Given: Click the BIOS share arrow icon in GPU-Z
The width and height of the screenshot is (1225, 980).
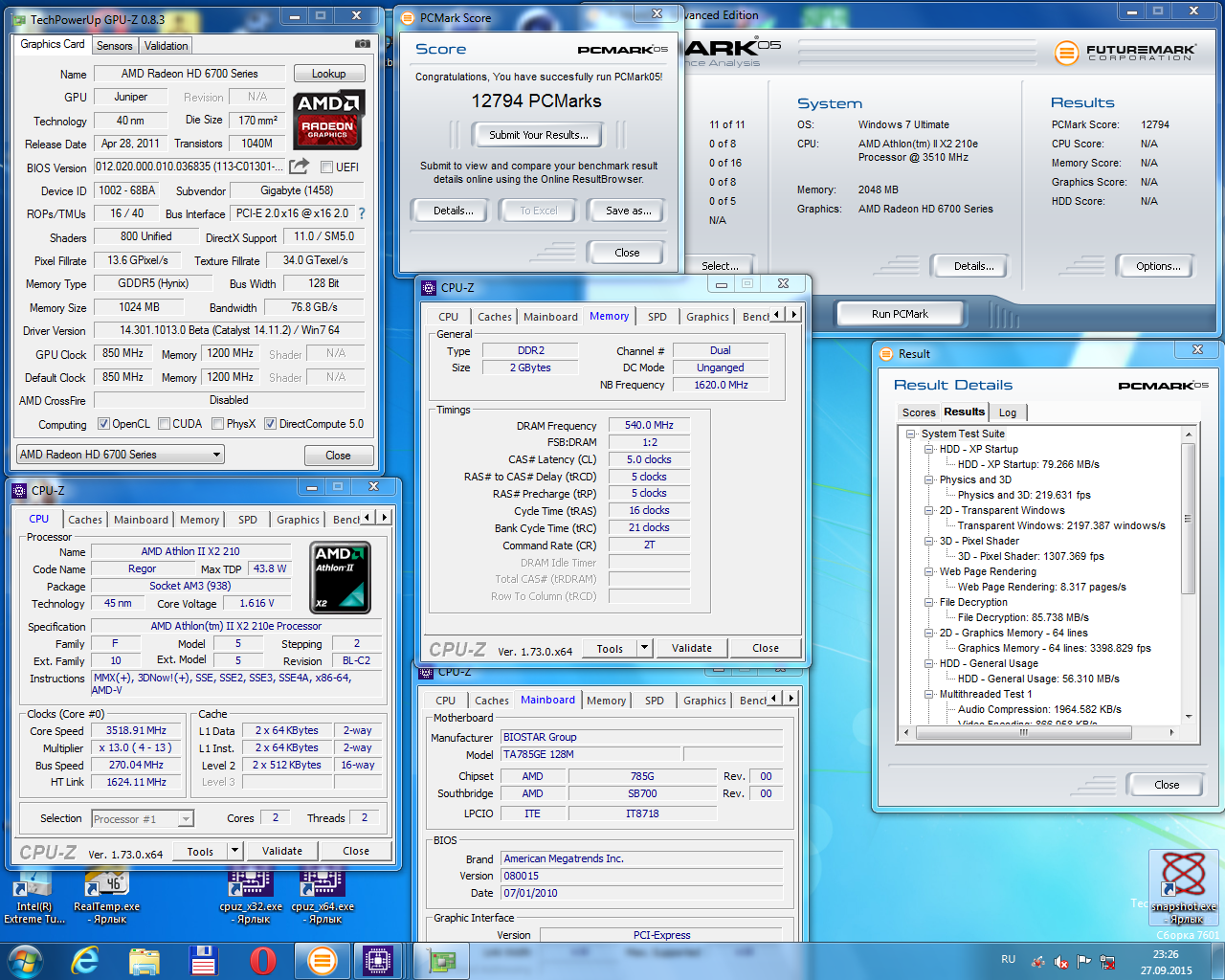Looking at the screenshot, I should click(300, 167).
